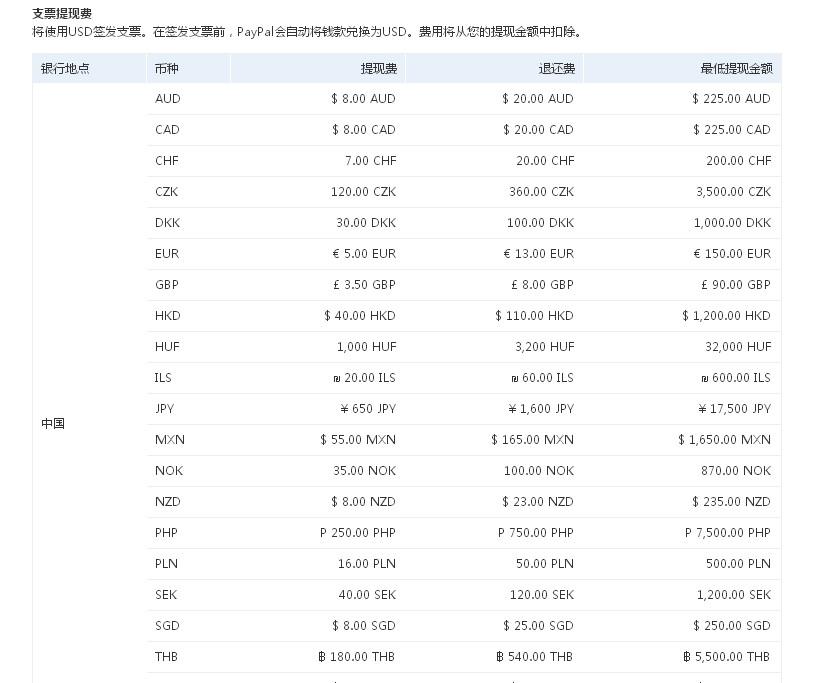Click the PHP currency cell
This screenshot has height=683, width=821.
tap(166, 532)
